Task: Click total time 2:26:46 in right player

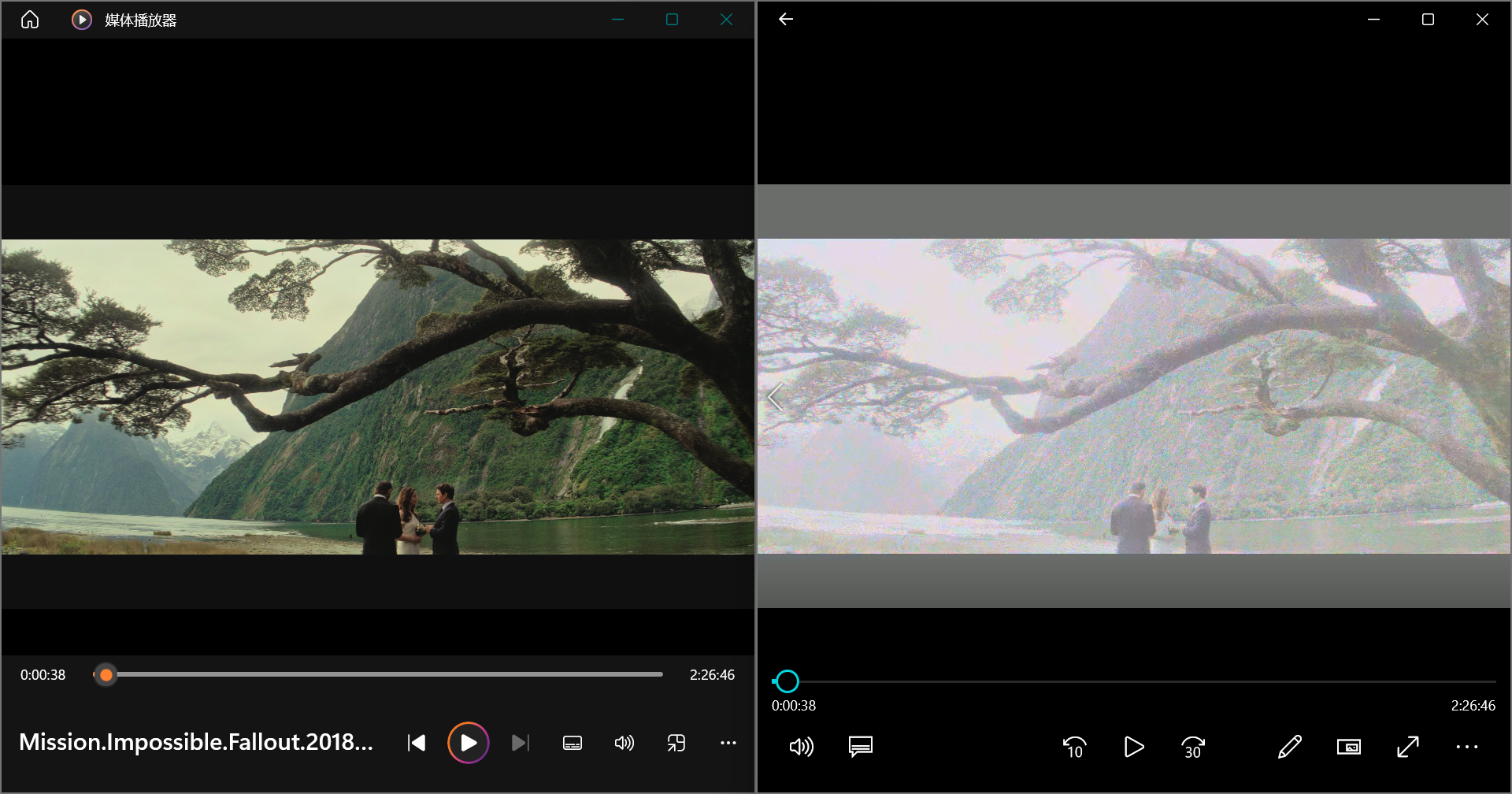Action: (x=1473, y=706)
